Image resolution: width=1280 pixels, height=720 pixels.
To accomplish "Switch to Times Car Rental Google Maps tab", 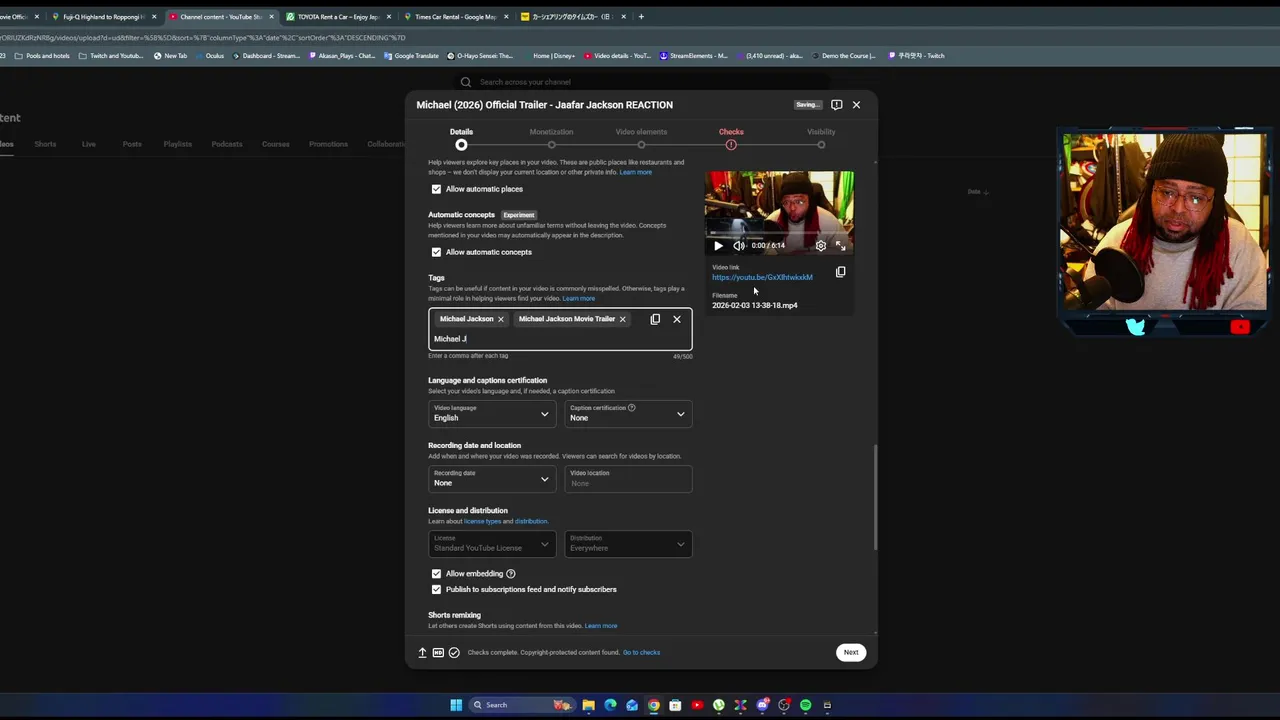I will tap(456, 16).
